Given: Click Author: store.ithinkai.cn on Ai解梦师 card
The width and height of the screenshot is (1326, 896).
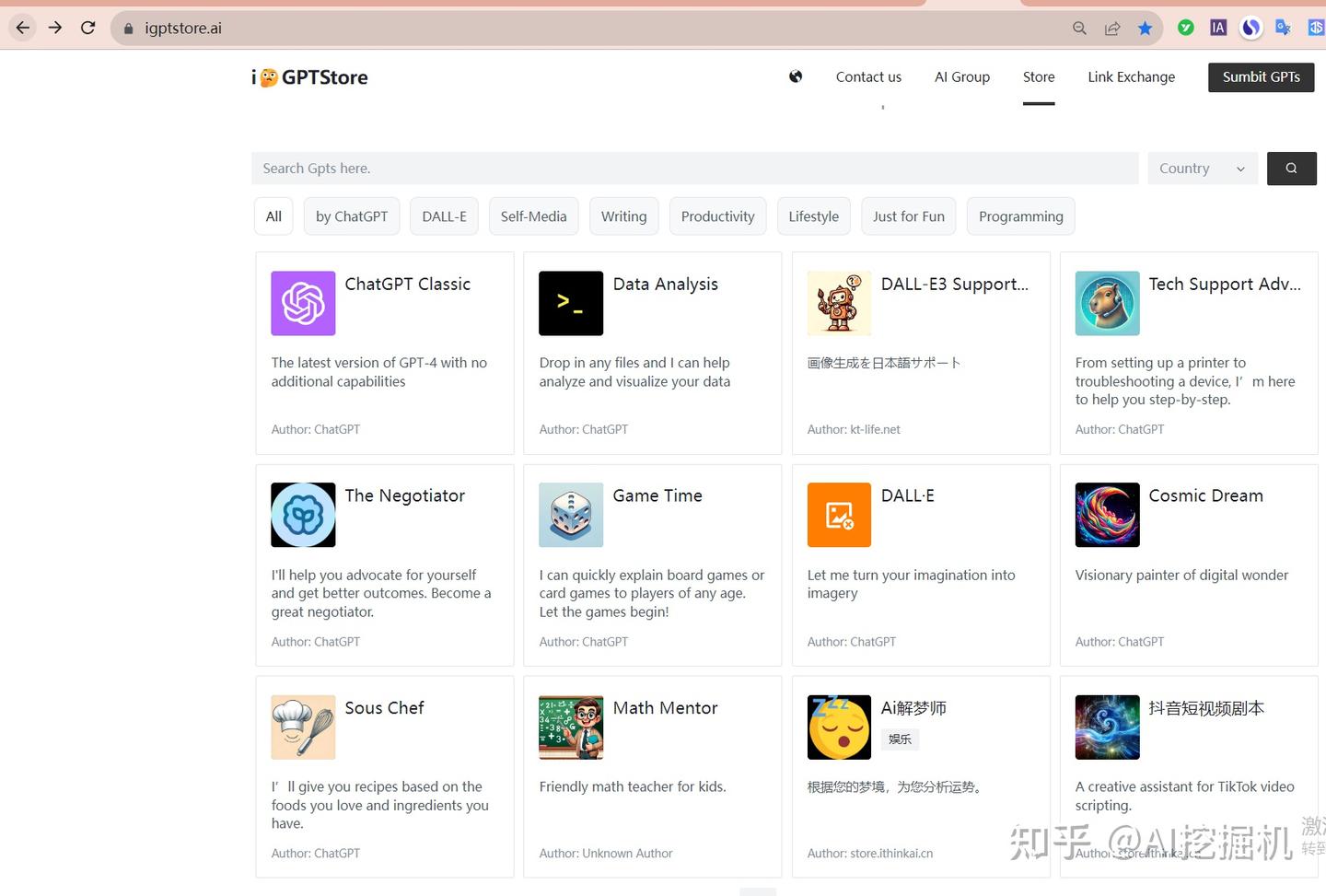Looking at the screenshot, I should (870, 854).
